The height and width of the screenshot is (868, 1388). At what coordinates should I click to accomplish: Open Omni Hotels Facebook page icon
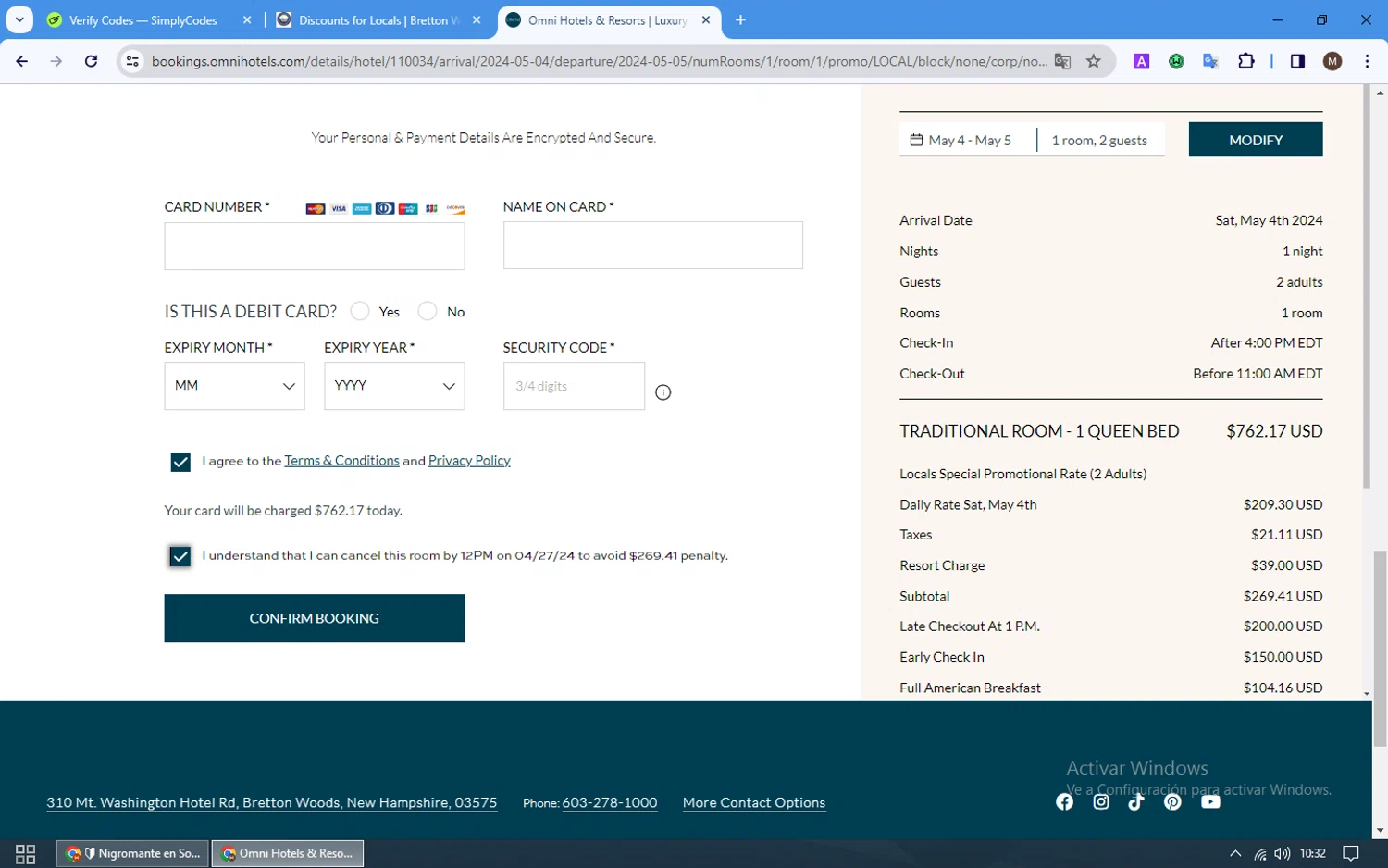click(x=1064, y=801)
